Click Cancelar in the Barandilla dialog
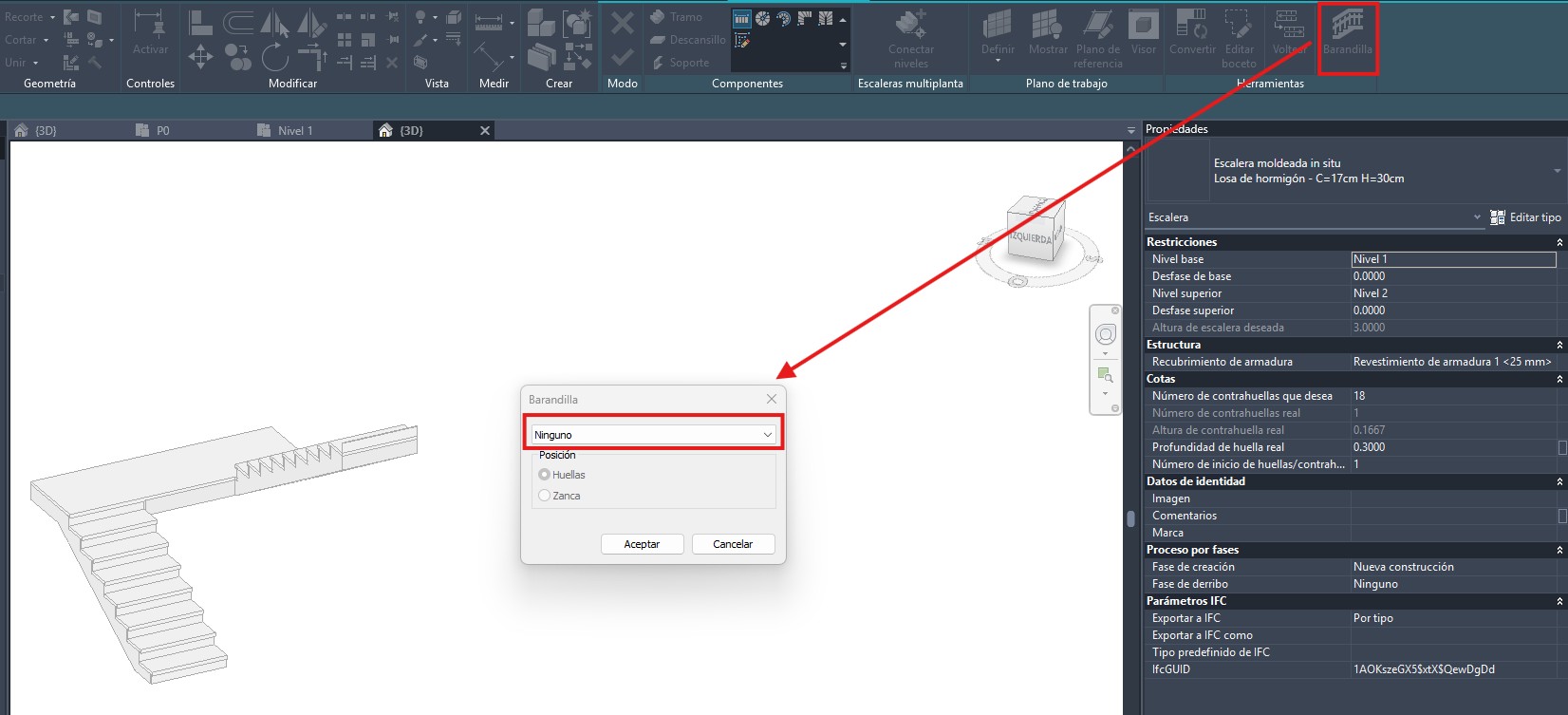Screen dimensions: 1568x715 [733, 544]
